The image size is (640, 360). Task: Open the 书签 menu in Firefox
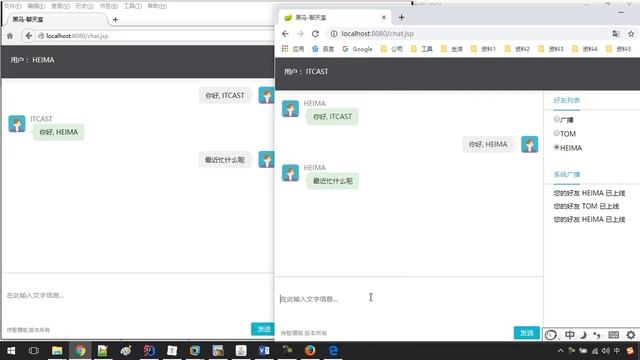[x=109, y=6]
